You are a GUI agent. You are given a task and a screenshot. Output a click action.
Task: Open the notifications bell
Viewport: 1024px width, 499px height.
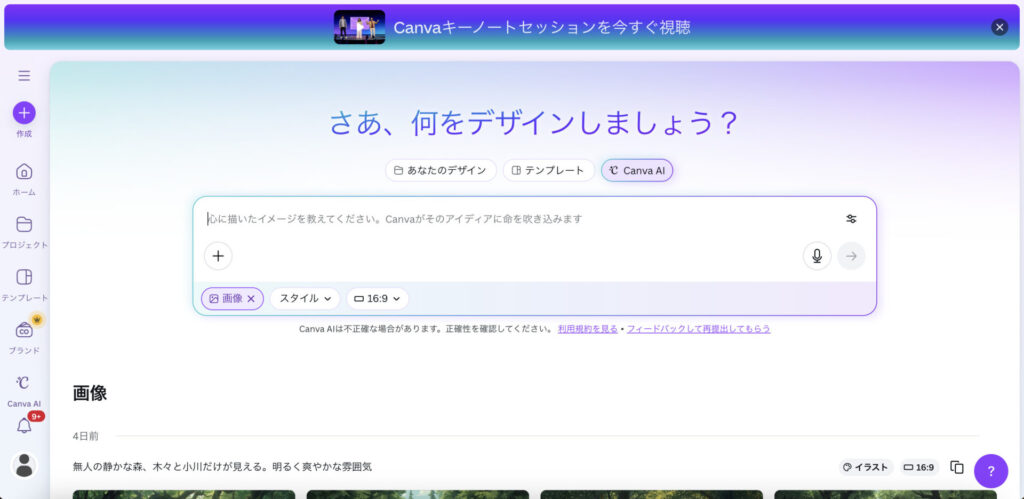tap(24, 426)
